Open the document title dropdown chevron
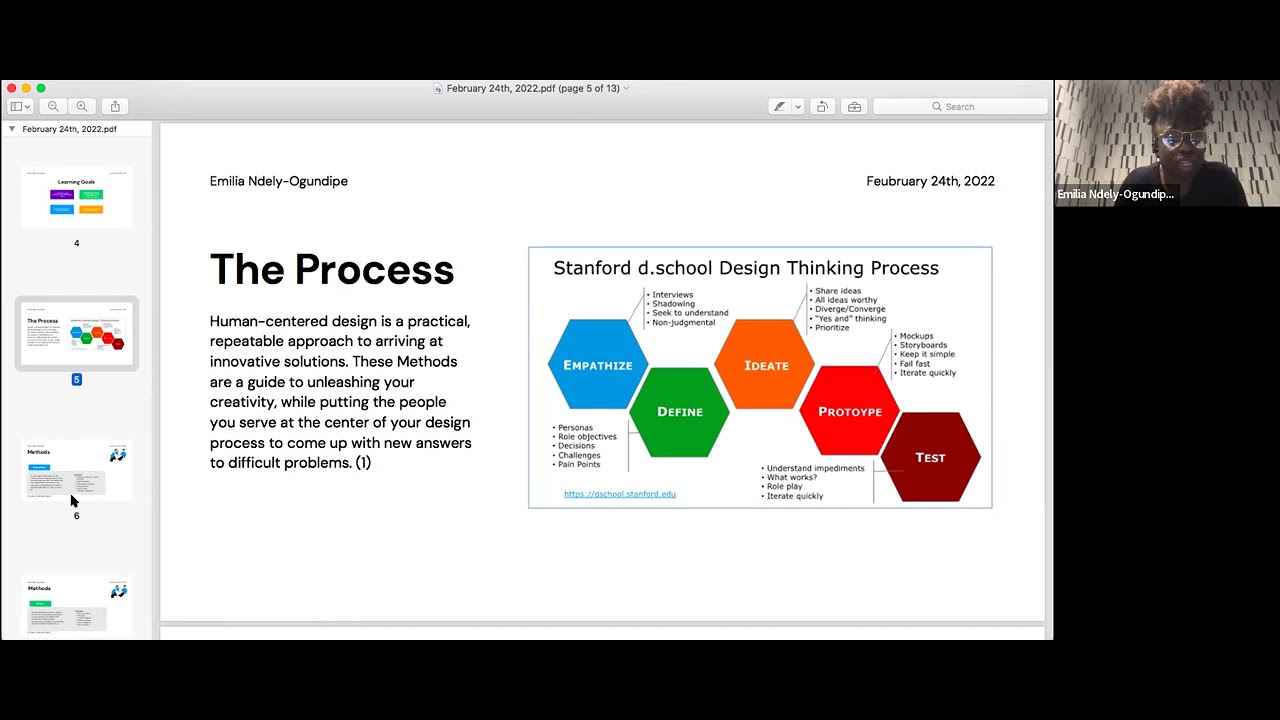 coord(626,88)
